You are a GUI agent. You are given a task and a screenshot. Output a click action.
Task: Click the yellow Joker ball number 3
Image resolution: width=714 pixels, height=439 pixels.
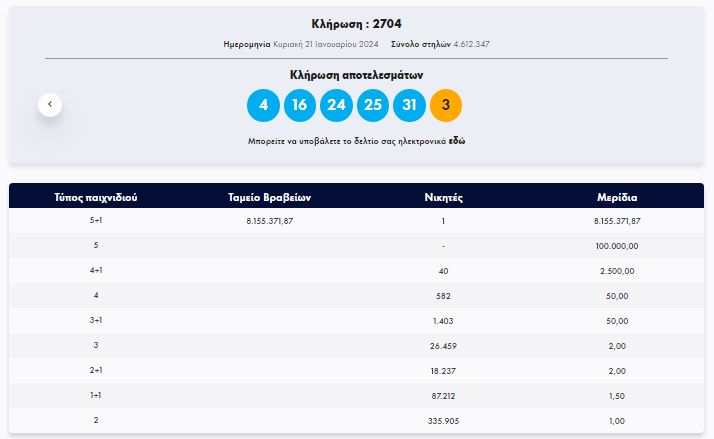[445, 105]
